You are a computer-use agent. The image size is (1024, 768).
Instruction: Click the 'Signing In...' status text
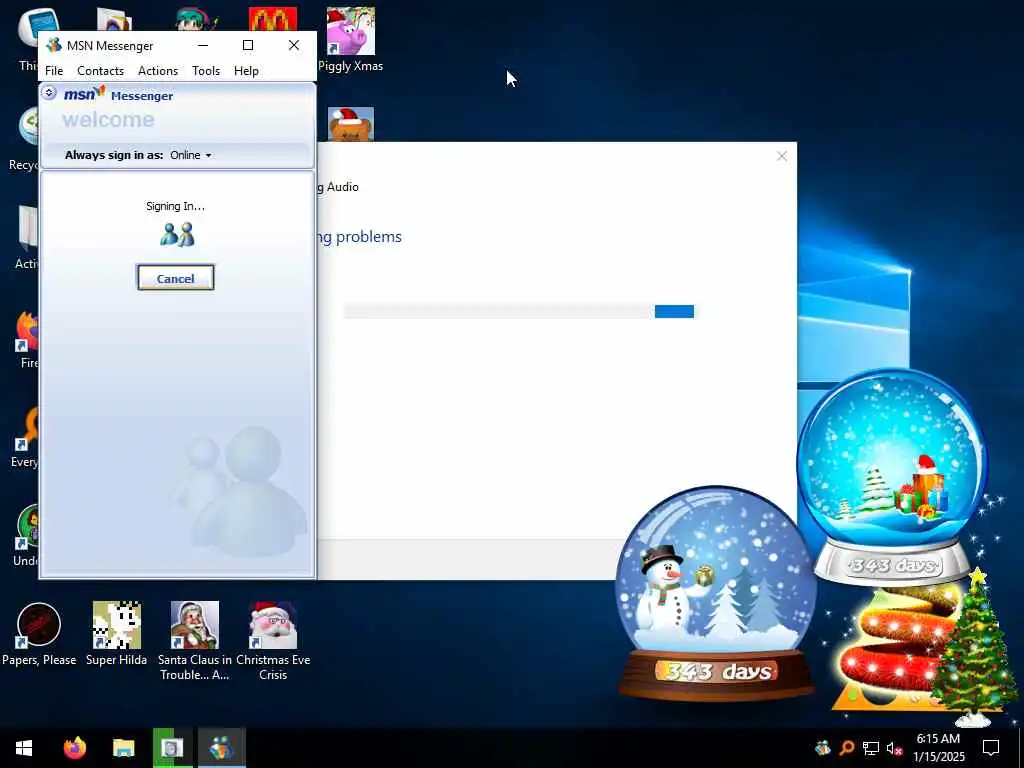point(176,206)
